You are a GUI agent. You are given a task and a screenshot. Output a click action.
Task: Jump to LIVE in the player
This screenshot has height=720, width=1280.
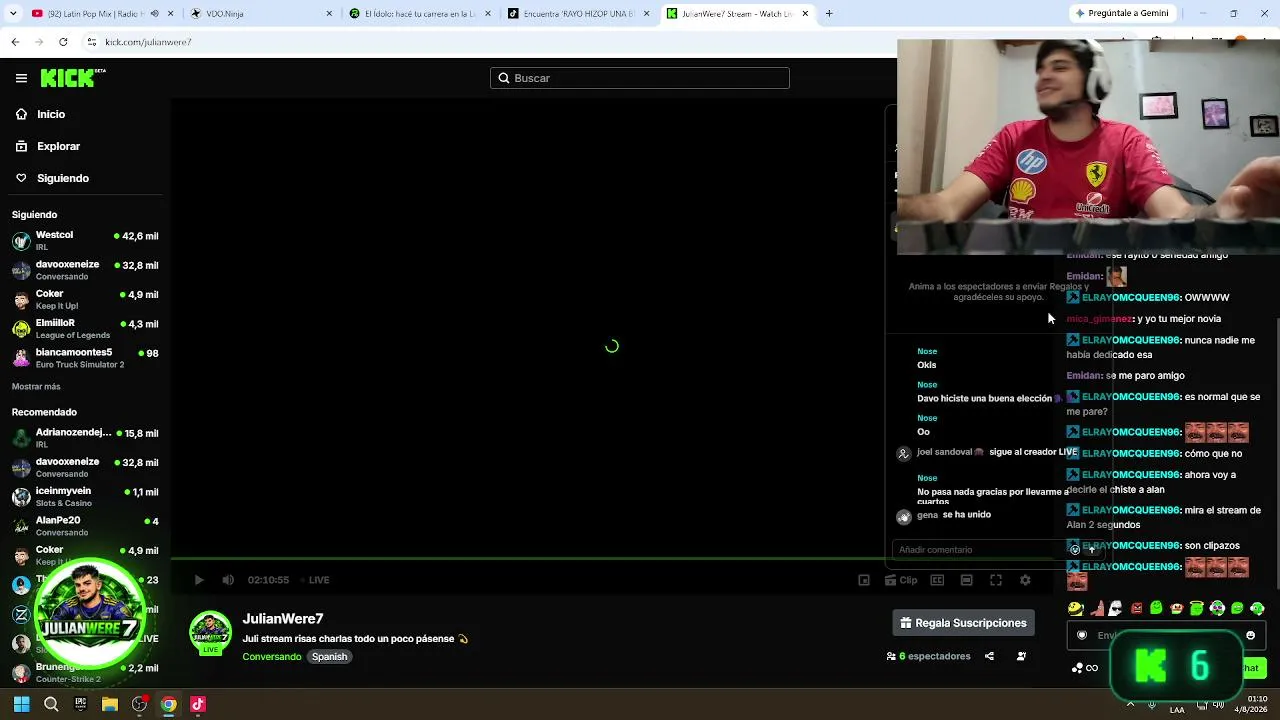[x=314, y=580]
